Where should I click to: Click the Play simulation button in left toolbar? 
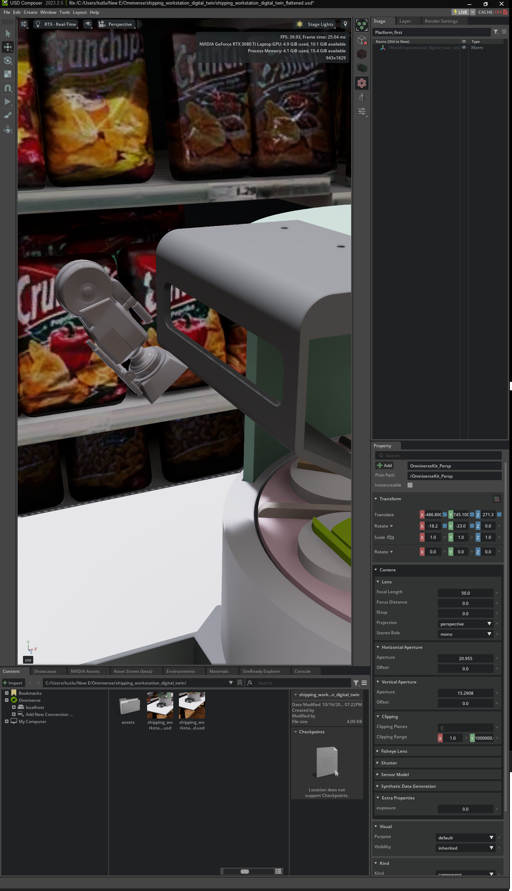click(7, 102)
